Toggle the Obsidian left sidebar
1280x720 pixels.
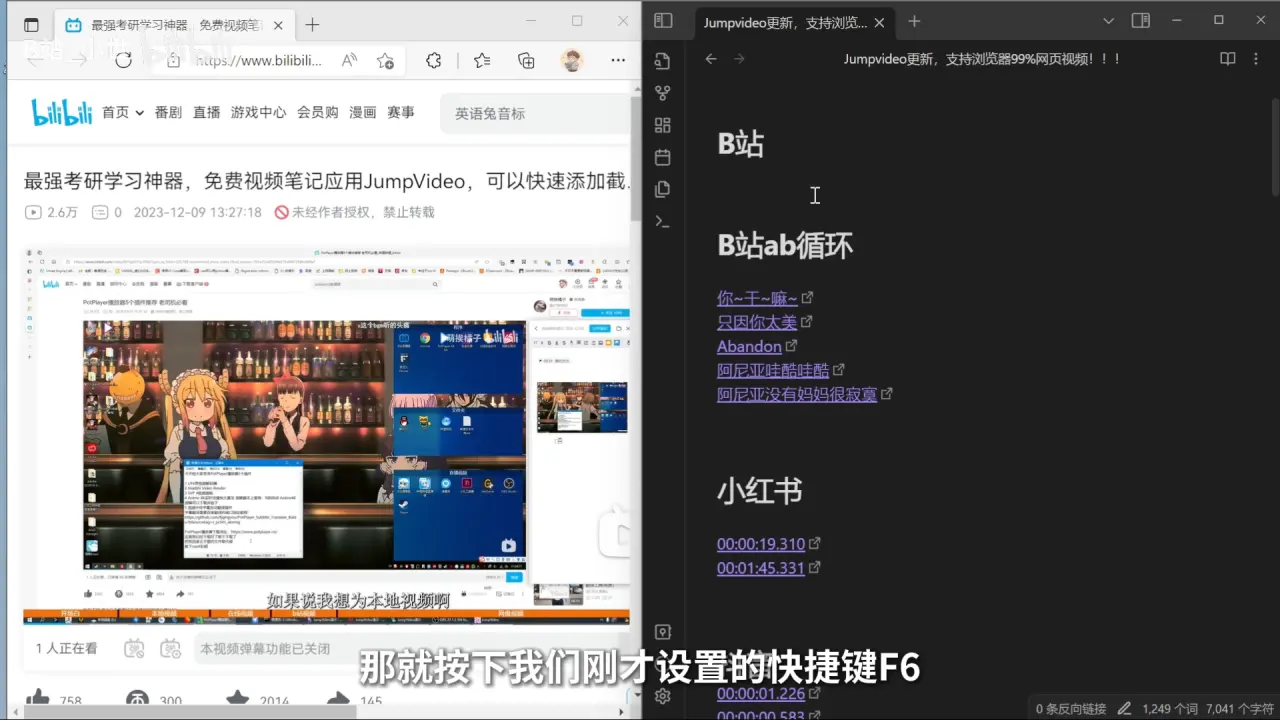(663, 21)
